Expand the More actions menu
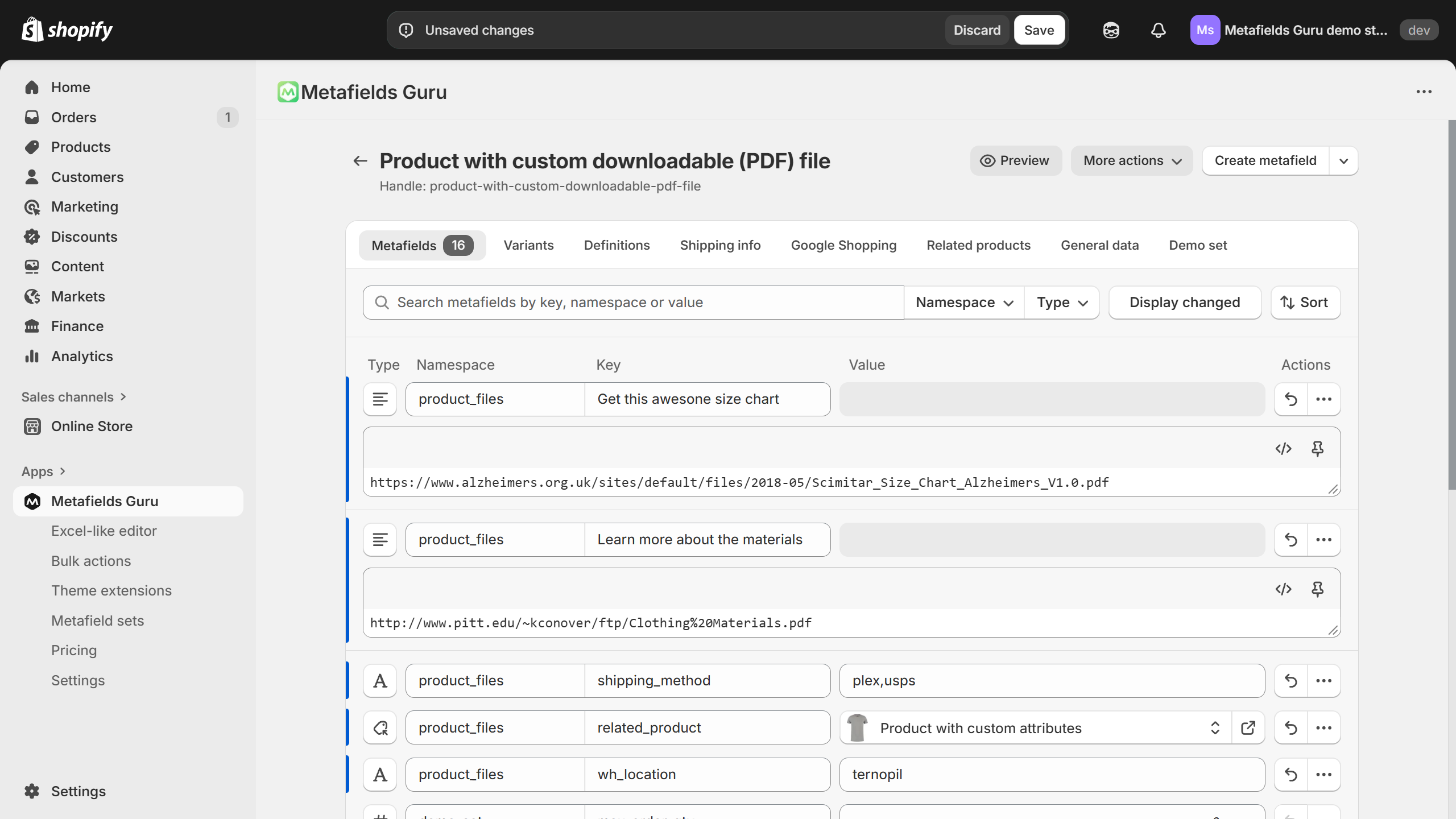 pos(1131,160)
